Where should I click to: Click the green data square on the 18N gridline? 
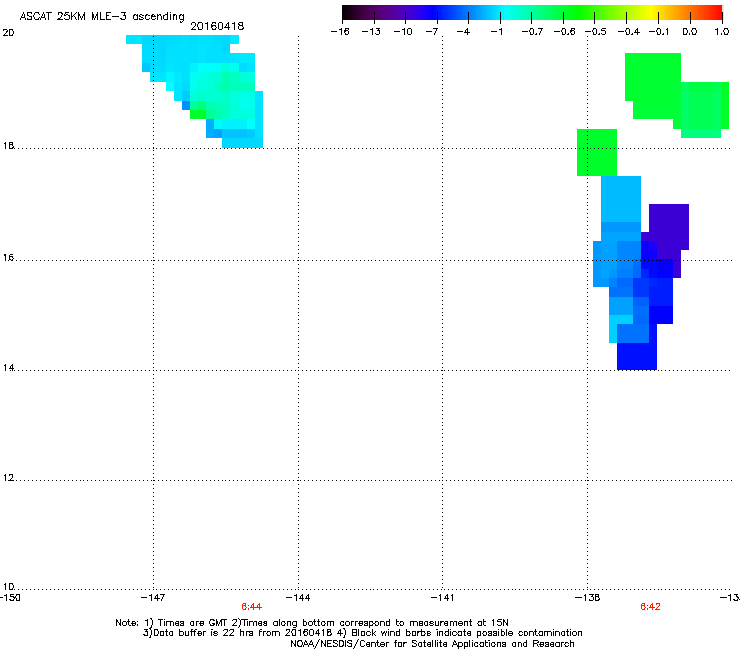pos(597,152)
